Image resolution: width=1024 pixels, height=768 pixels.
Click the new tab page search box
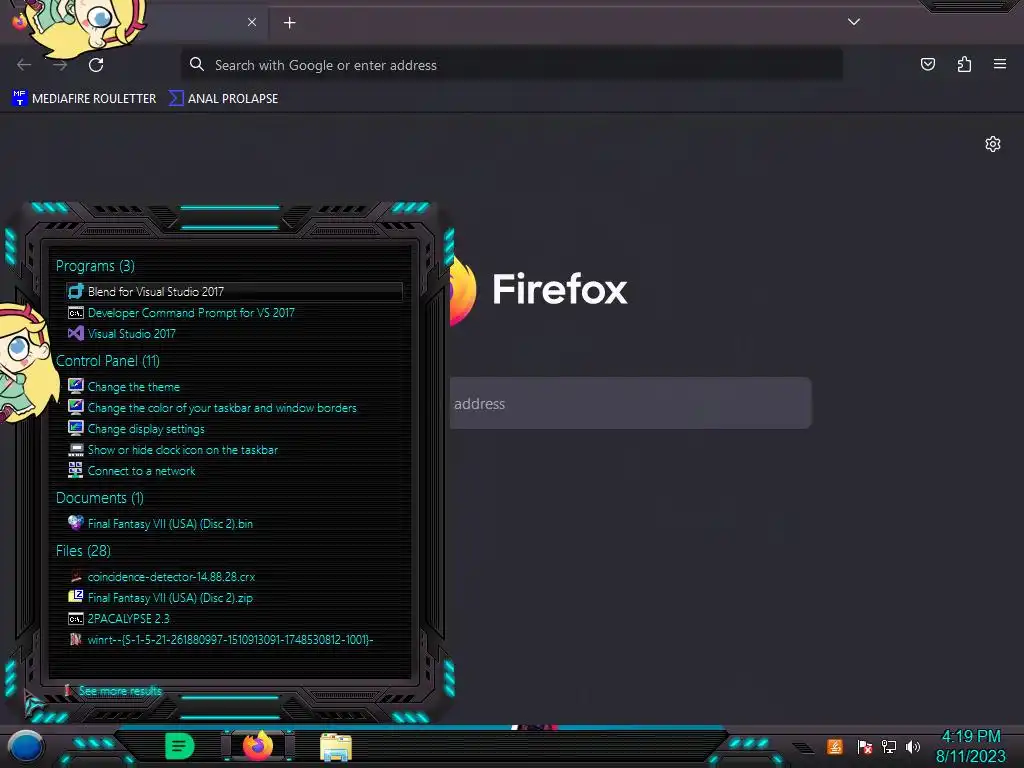630,403
